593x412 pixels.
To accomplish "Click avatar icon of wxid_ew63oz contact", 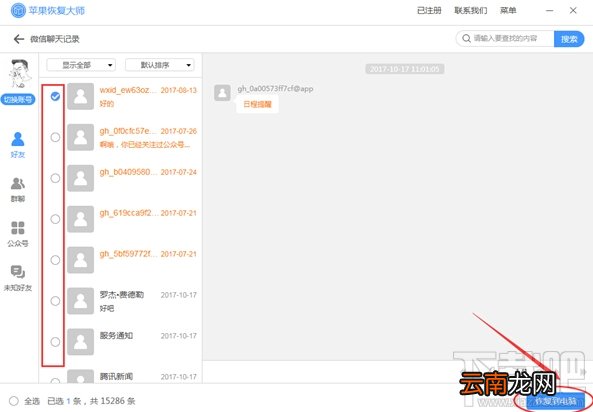I will [81, 96].
